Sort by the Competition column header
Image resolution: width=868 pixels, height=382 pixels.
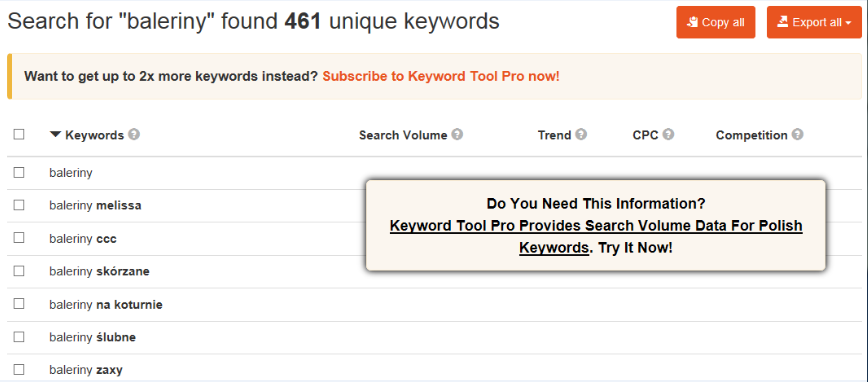(751, 135)
